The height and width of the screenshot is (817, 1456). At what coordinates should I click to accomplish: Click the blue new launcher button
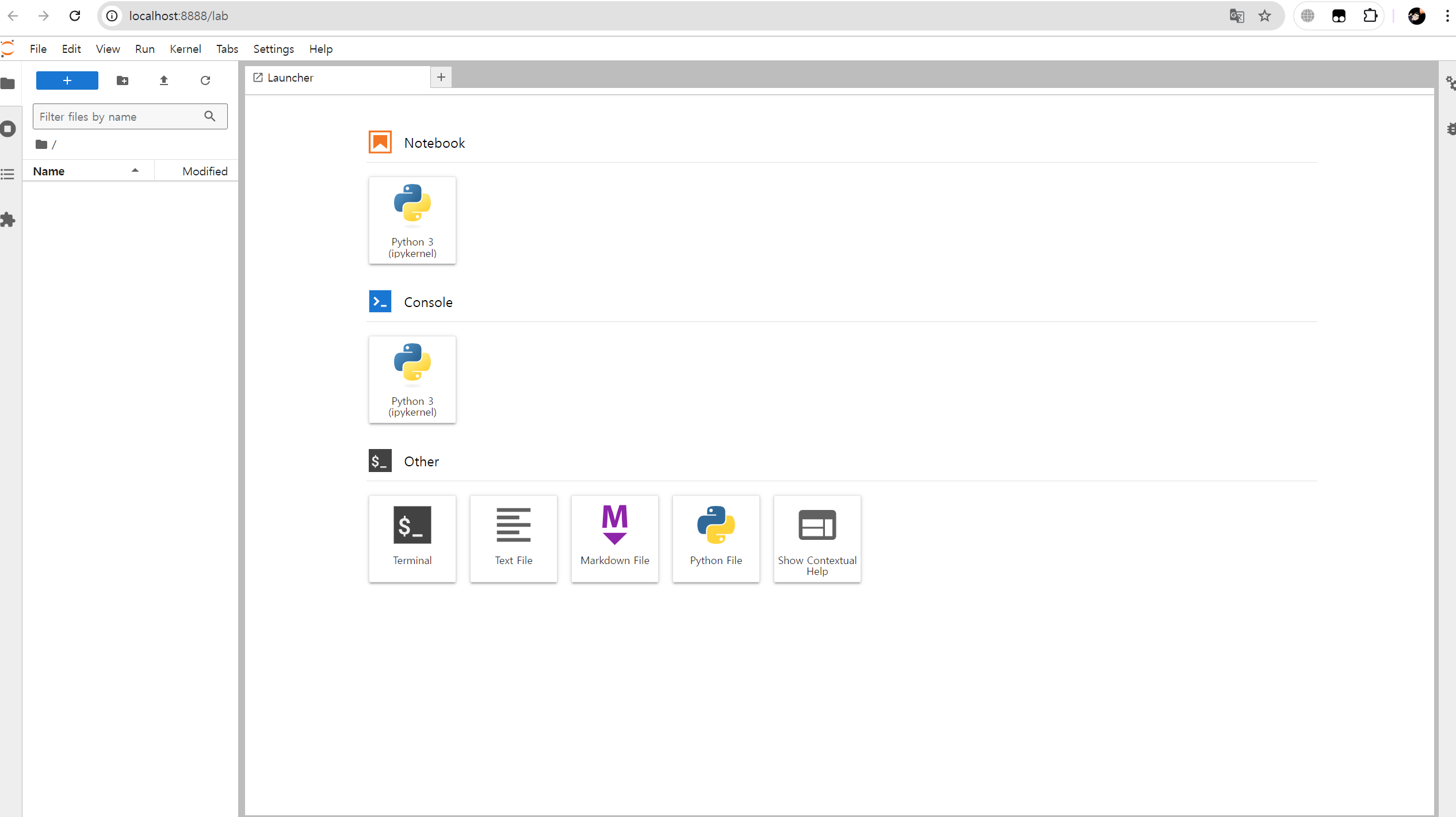pos(67,80)
